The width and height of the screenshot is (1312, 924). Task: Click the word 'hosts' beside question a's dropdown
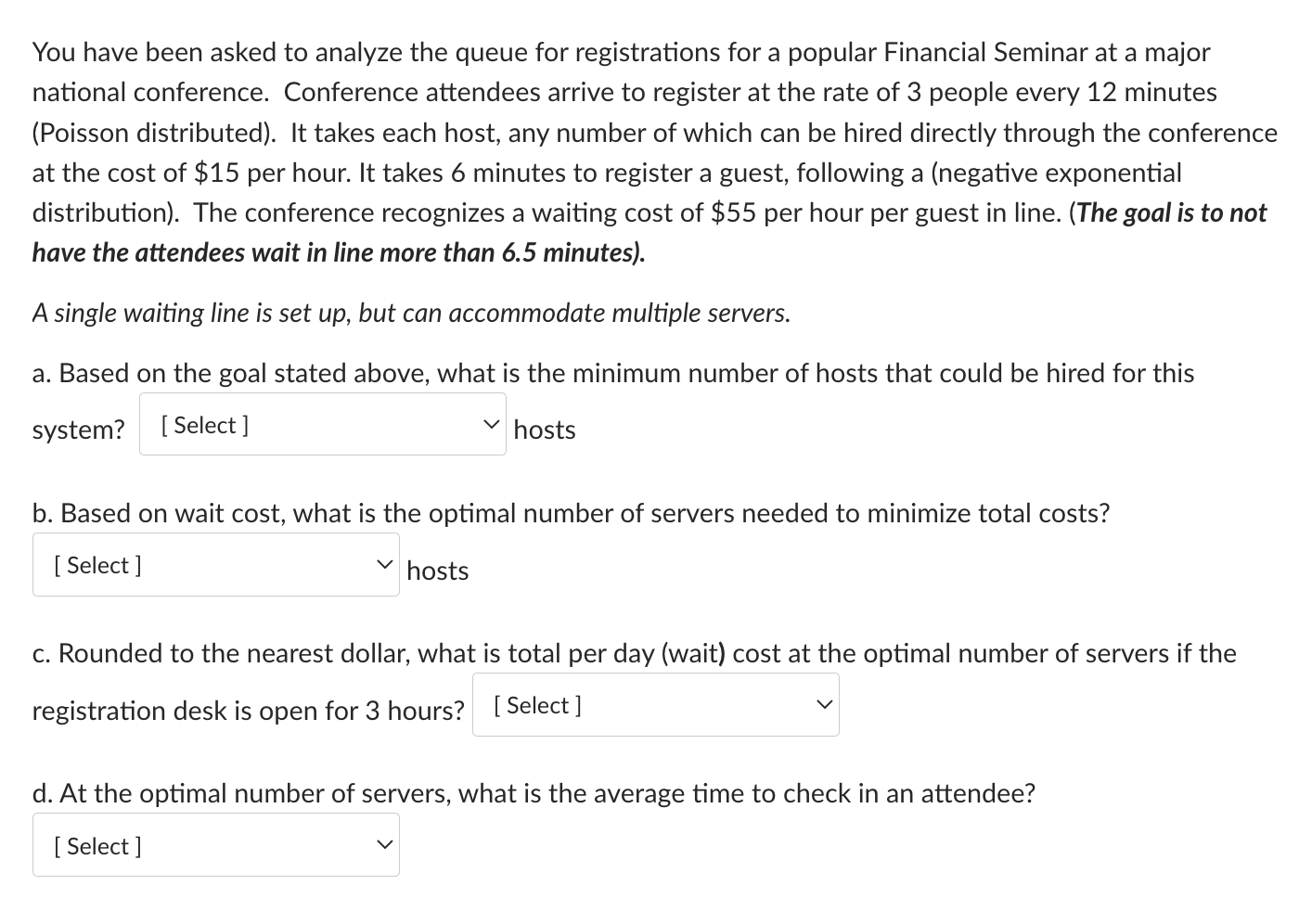pyautogui.click(x=544, y=430)
